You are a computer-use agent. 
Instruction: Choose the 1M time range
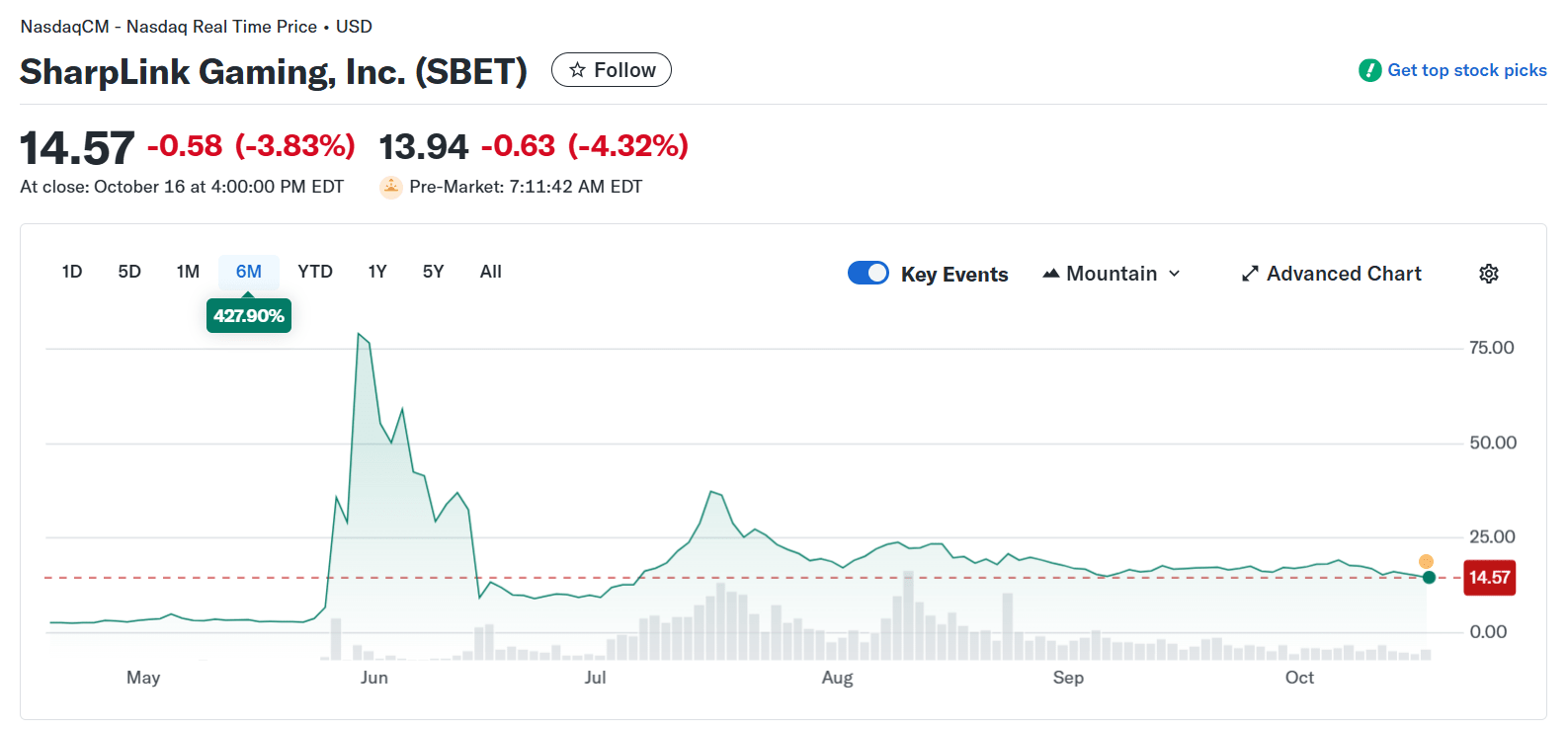[x=188, y=272]
